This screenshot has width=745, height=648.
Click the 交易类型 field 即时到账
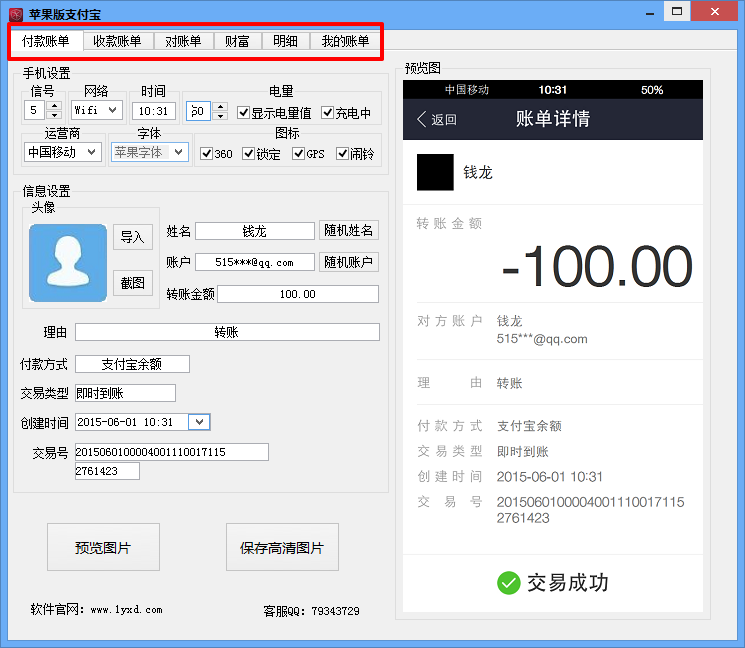[x=125, y=393]
